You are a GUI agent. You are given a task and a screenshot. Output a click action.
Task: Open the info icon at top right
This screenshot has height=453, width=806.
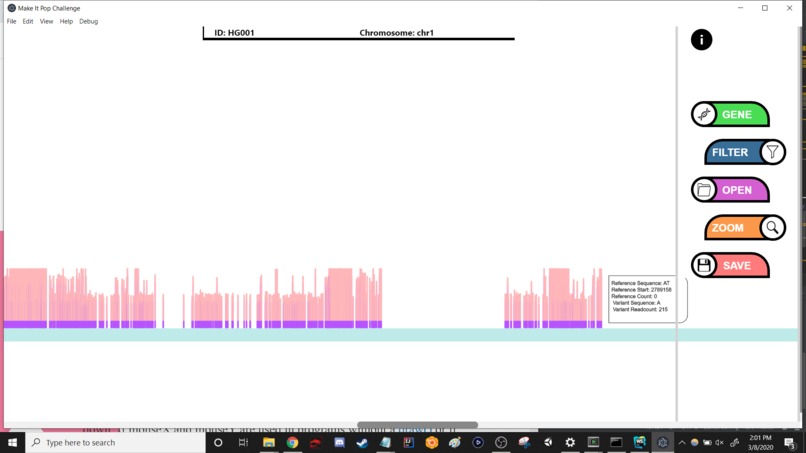tap(701, 40)
